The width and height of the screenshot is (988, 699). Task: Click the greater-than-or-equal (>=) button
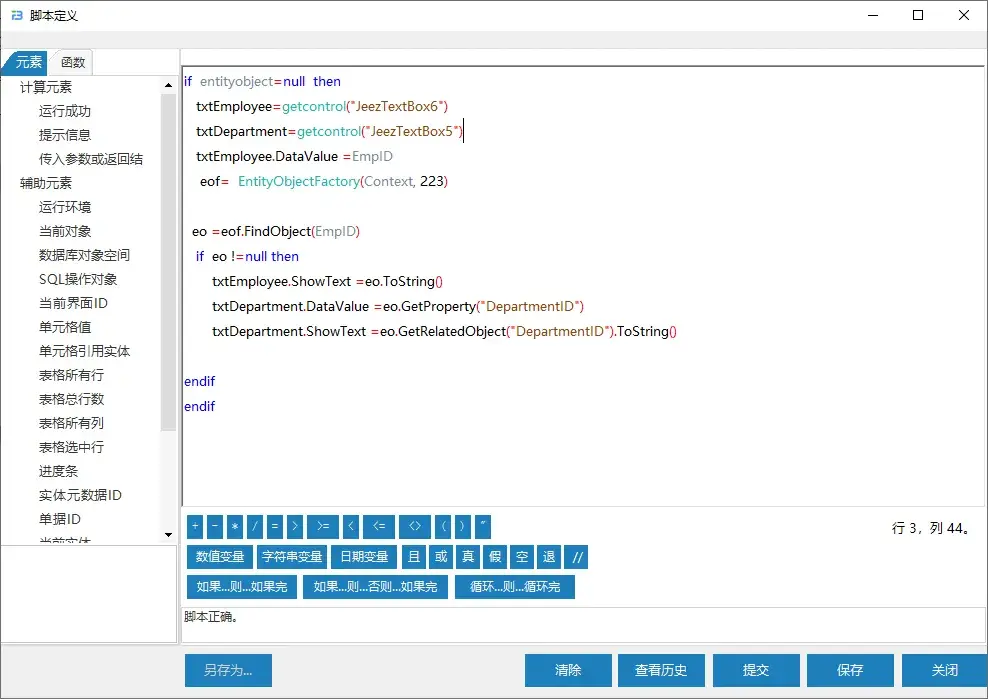tap(322, 527)
